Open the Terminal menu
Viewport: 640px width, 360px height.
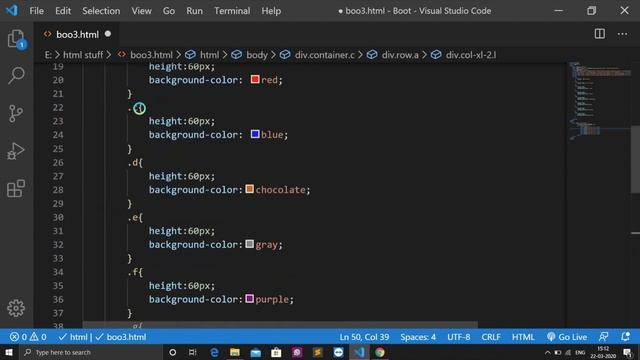(232, 11)
